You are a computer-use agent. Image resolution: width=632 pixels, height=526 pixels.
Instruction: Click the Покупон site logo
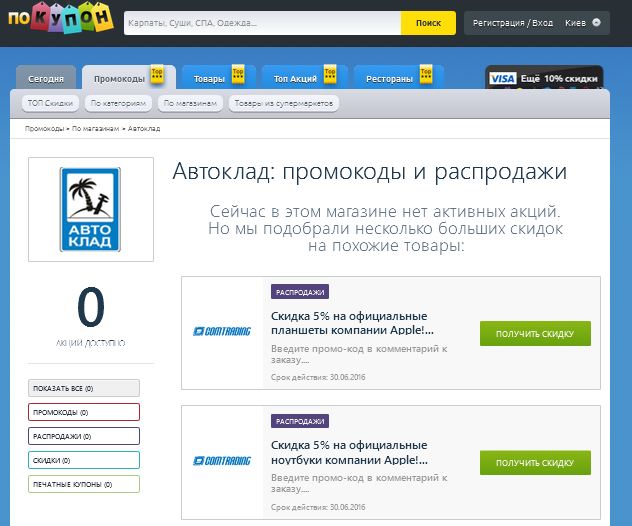pos(57,22)
